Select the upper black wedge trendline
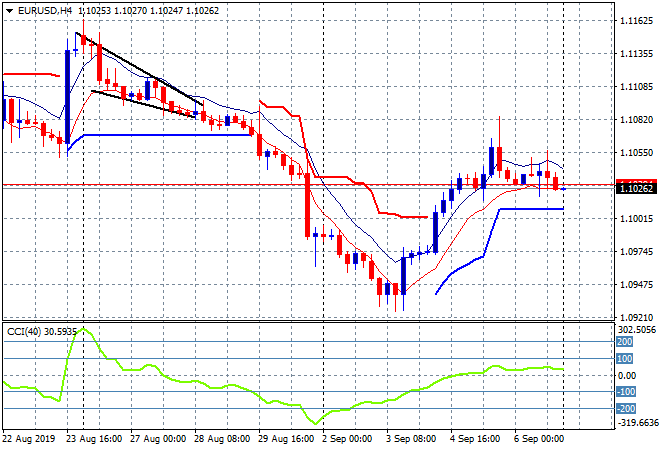Image resolution: width=660 pixels, height=450 pixels. [140, 70]
